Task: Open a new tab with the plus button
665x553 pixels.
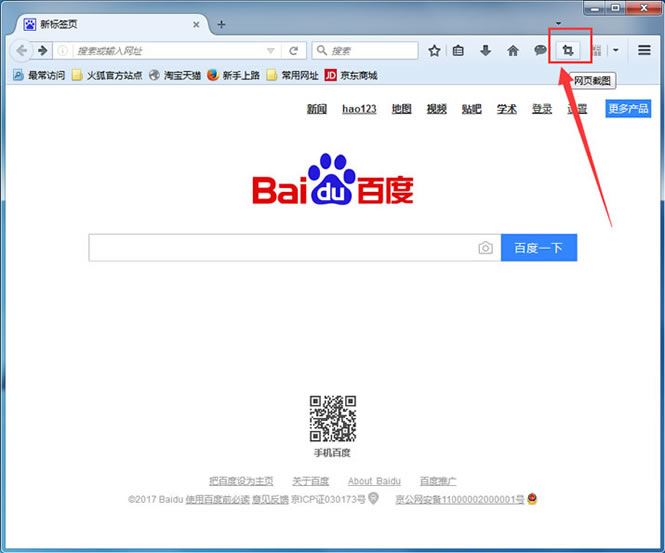Action: 221,25
